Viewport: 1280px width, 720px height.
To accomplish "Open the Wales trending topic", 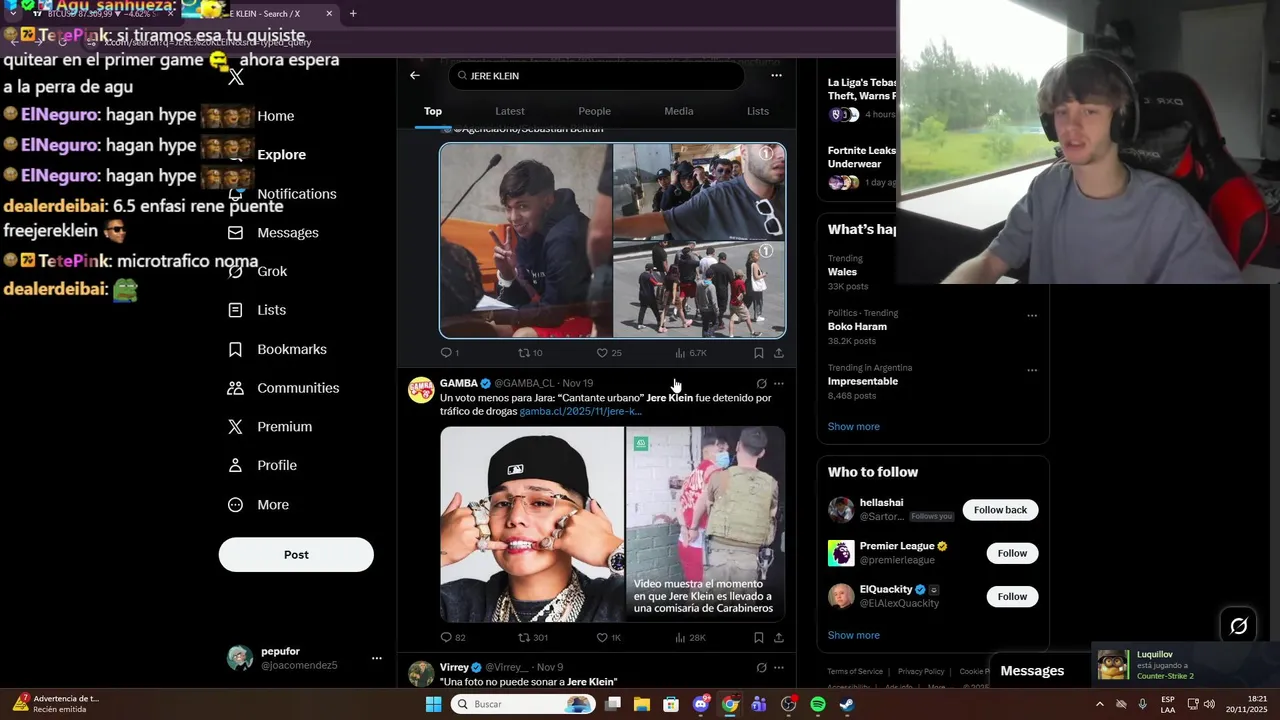I will click(x=842, y=272).
